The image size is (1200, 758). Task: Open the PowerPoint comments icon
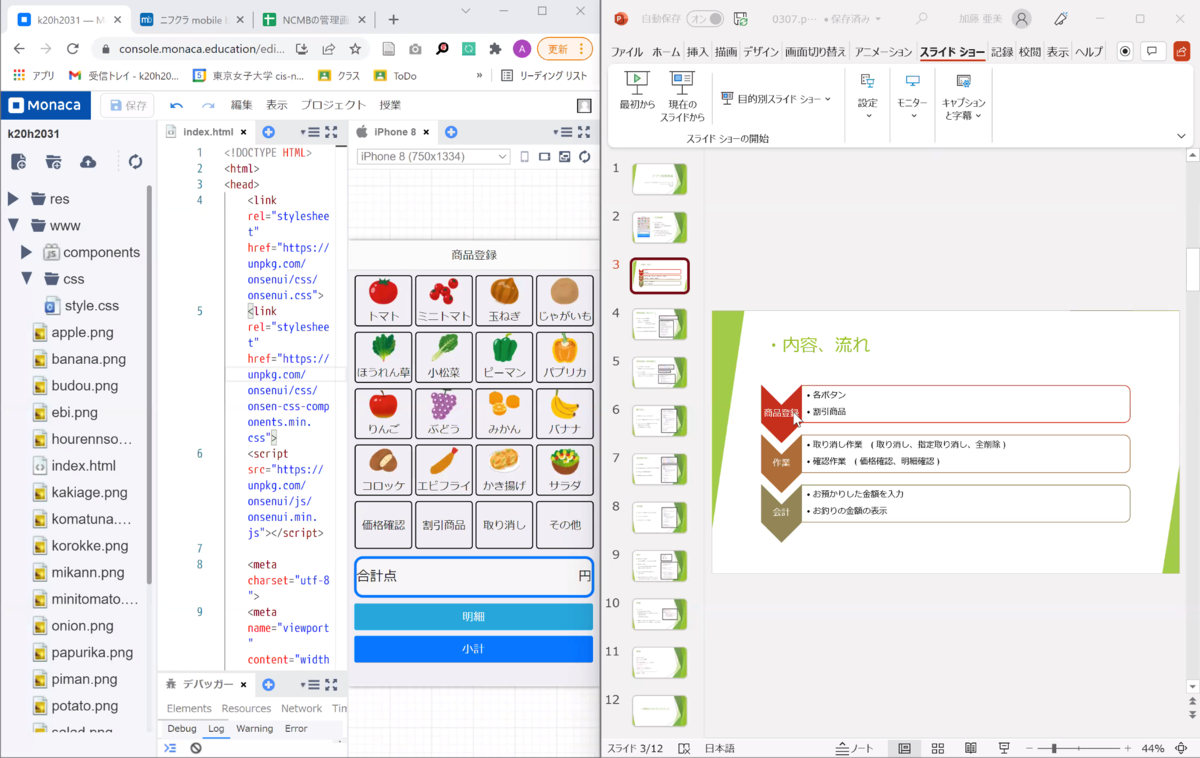coord(1153,52)
